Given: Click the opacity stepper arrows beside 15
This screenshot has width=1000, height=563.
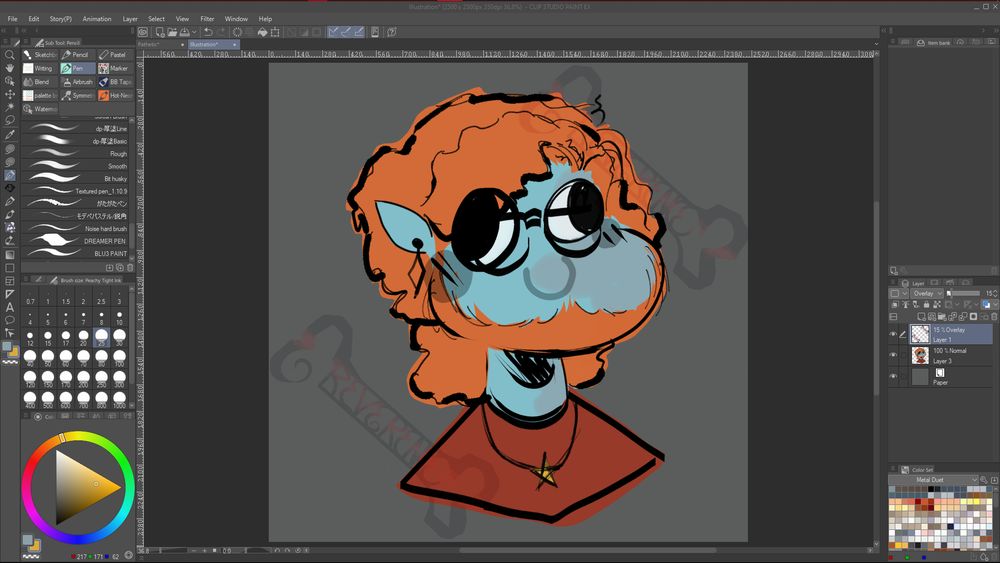Looking at the screenshot, I should point(996,293).
